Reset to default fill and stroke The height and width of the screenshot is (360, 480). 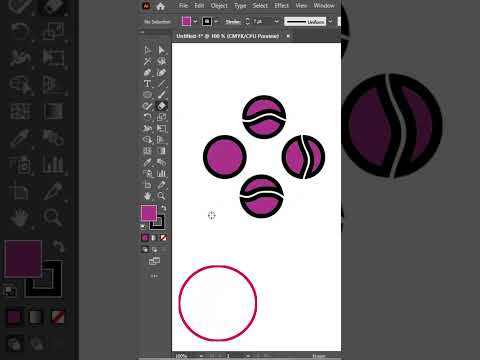[143, 227]
